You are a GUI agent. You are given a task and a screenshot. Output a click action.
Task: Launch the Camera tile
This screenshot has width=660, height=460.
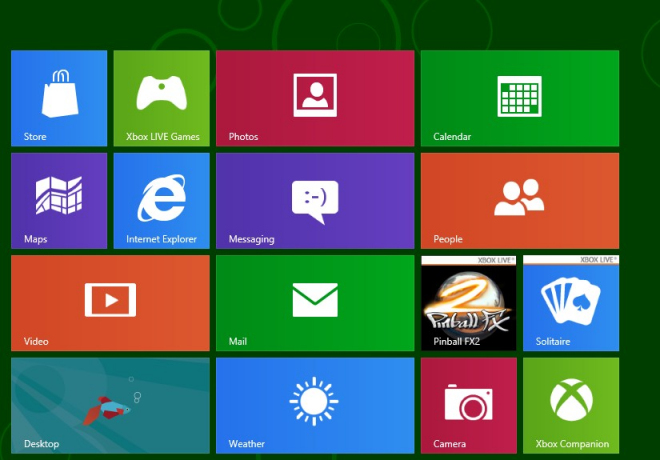pos(469,406)
